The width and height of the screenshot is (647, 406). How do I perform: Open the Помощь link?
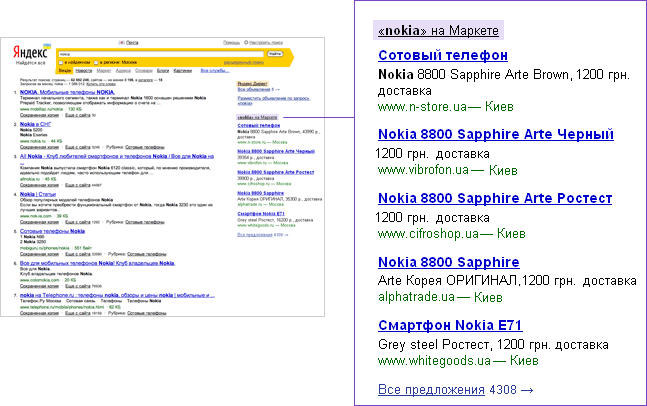pos(231,42)
